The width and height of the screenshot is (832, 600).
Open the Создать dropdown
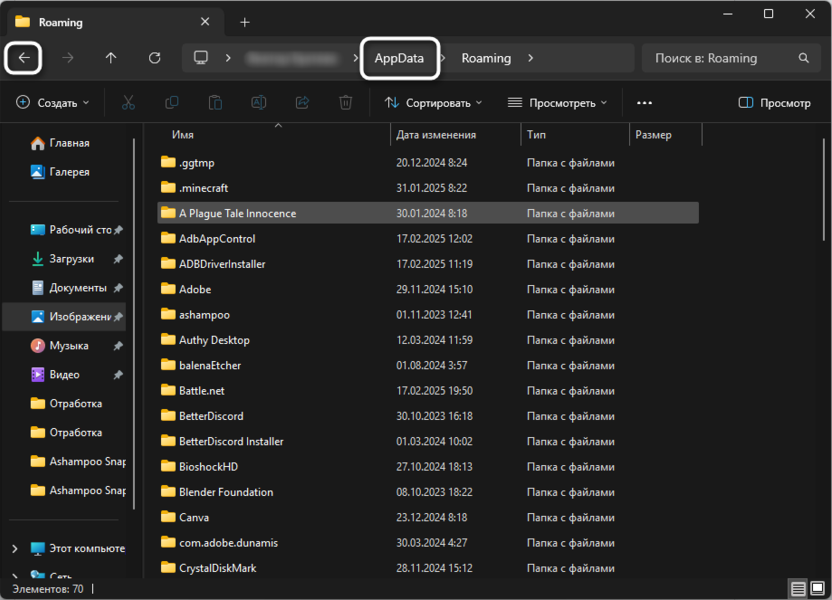point(53,103)
